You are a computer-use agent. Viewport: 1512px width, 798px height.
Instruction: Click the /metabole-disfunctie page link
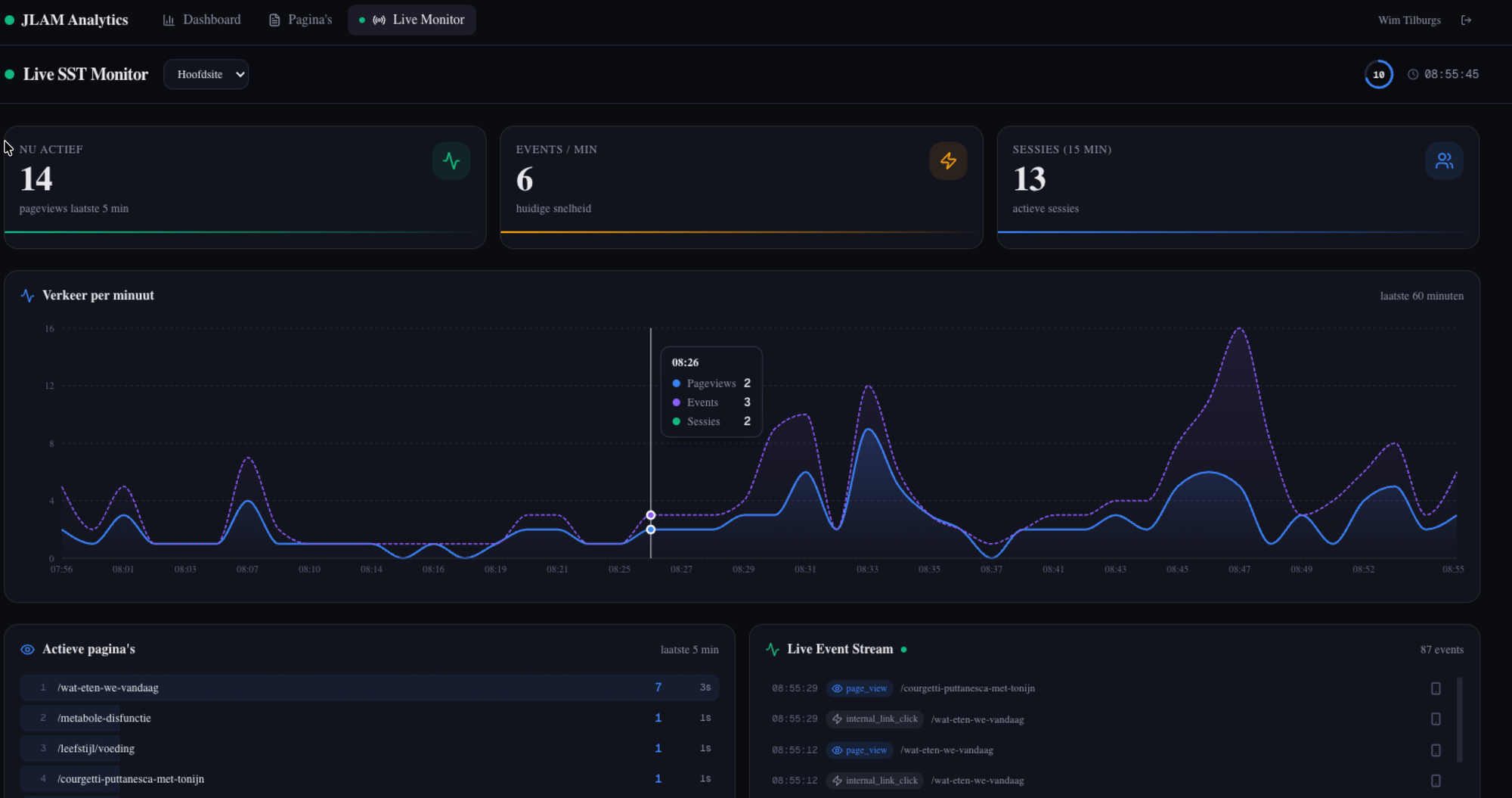[x=104, y=718]
